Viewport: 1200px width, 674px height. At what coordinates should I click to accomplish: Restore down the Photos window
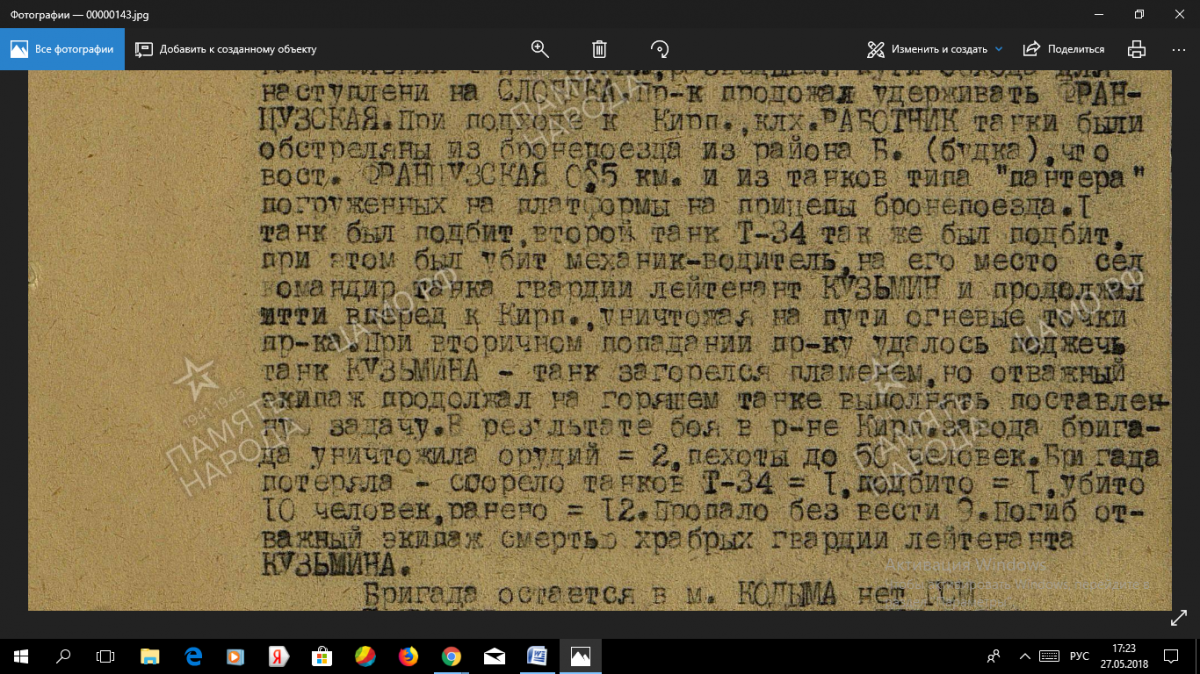tap(1139, 14)
